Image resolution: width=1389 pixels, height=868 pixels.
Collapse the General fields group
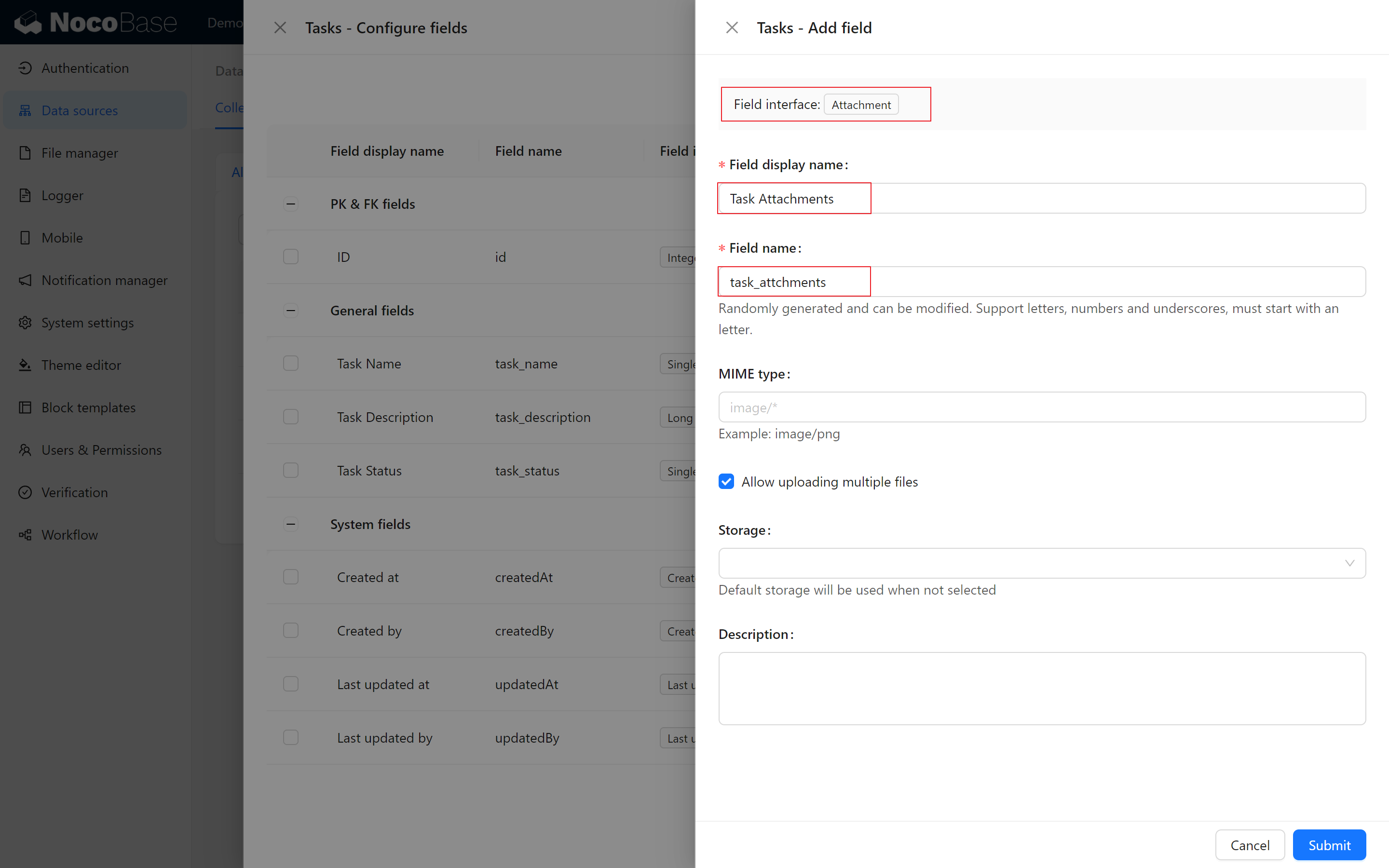291,311
